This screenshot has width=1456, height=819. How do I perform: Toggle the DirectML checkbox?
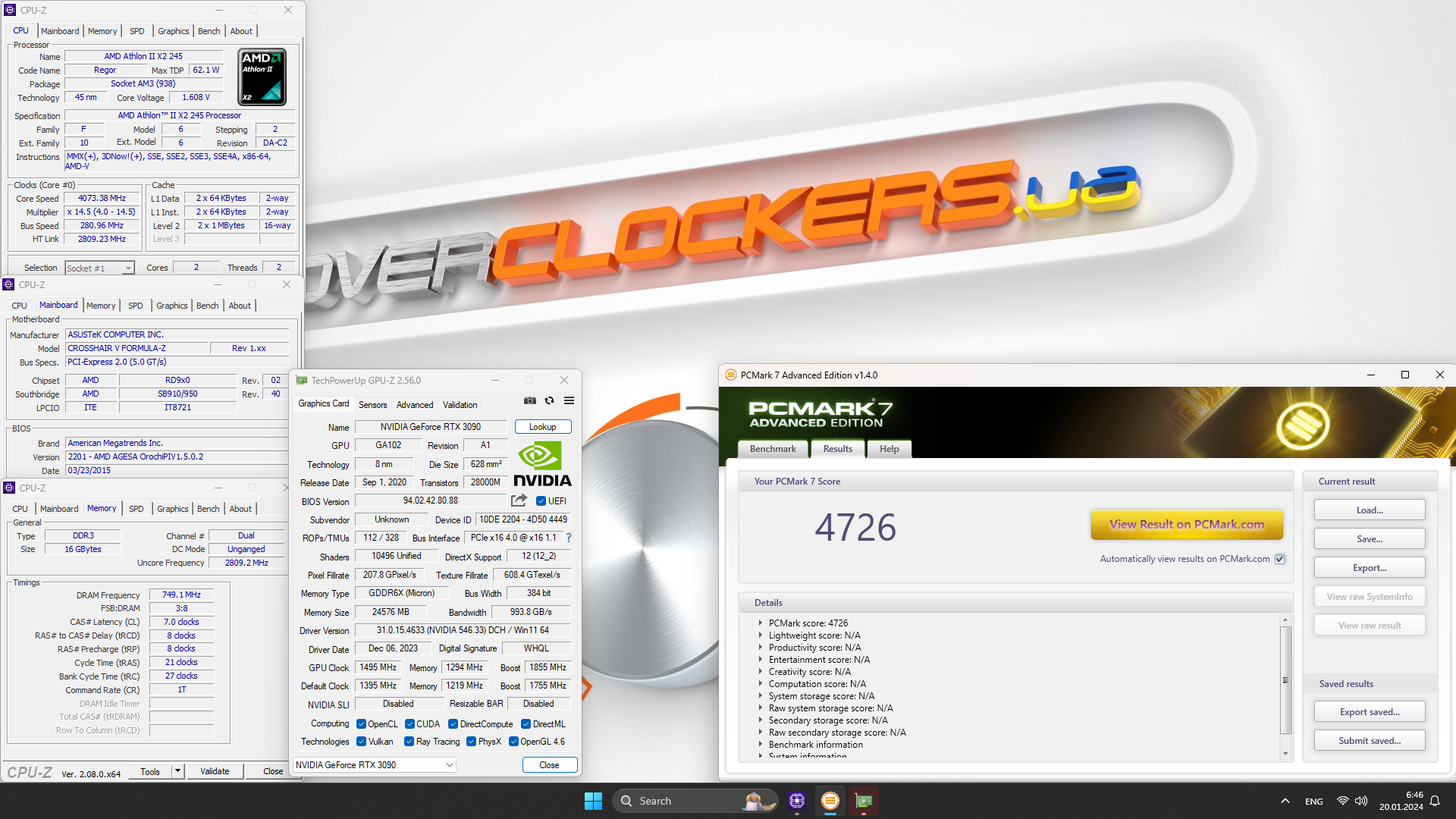(526, 724)
